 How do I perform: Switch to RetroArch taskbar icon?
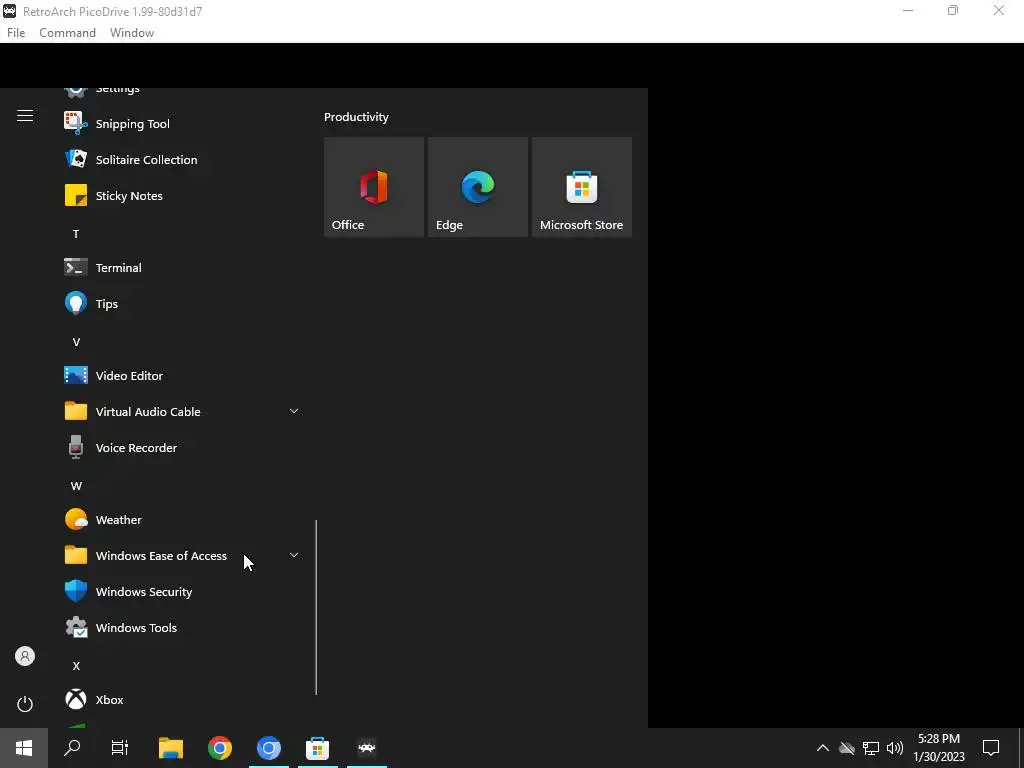(367, 748)
